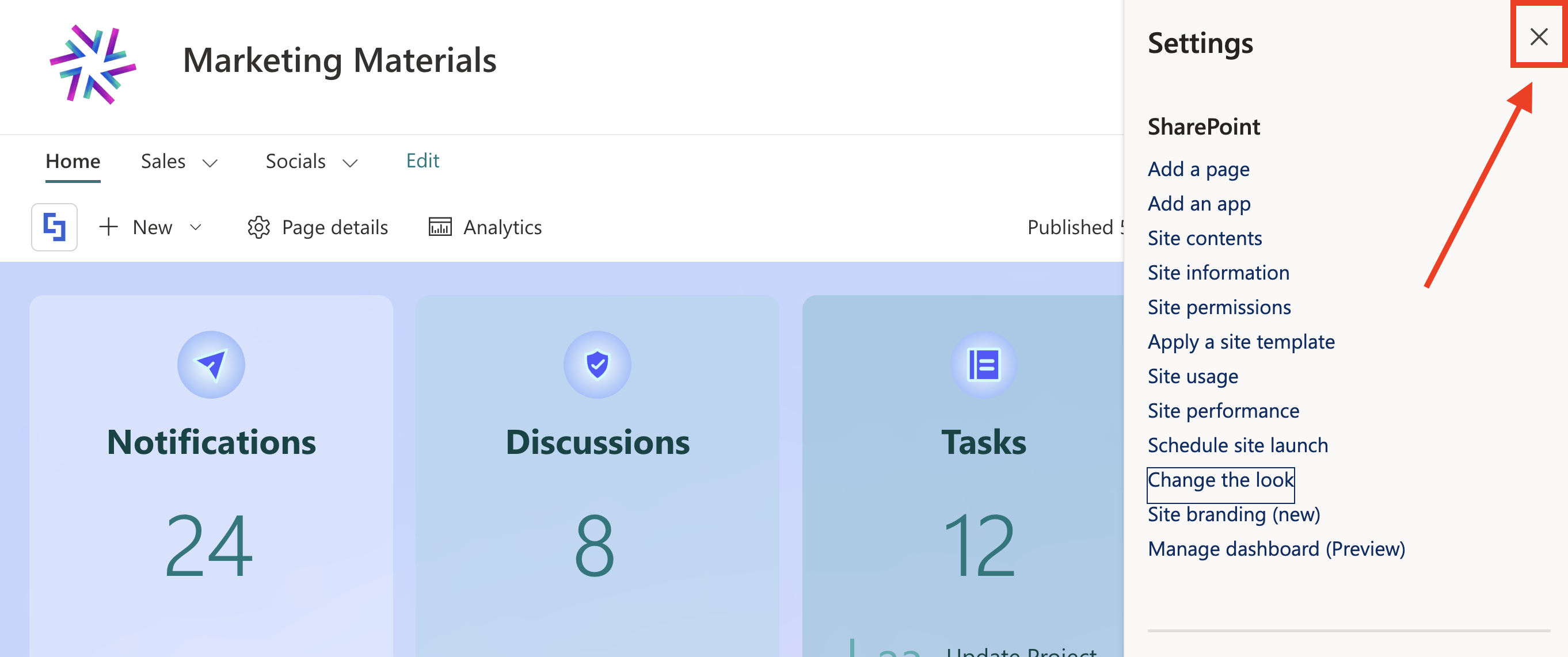Open Manage dashboard (Preview) link

(x=1276, y=549)
